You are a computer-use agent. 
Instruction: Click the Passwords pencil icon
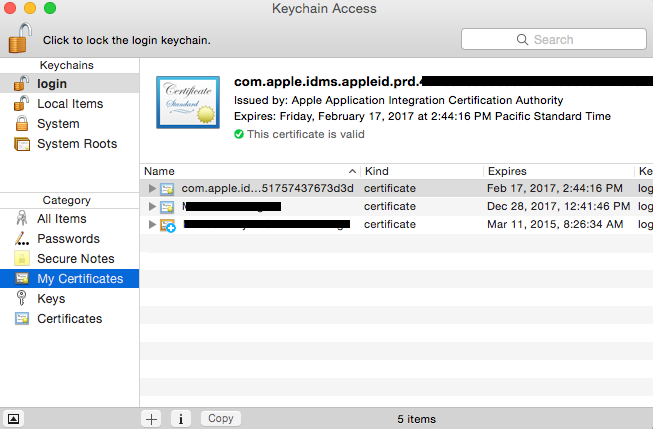coord(22,238)
